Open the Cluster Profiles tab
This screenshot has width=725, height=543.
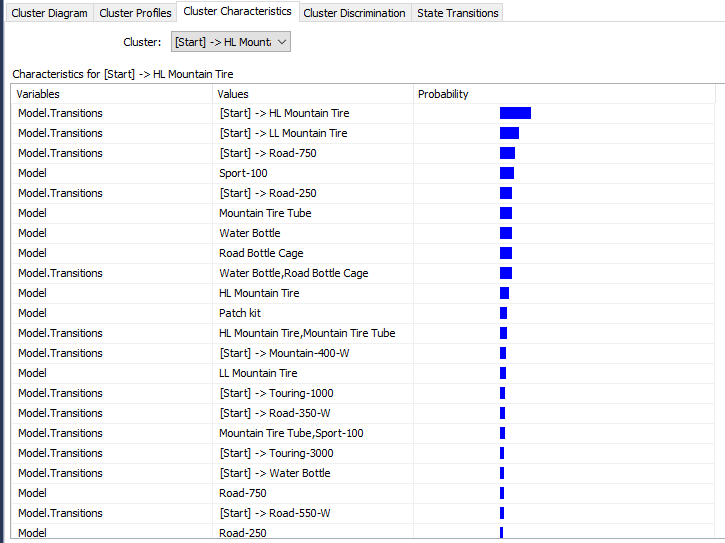(135, 13)
